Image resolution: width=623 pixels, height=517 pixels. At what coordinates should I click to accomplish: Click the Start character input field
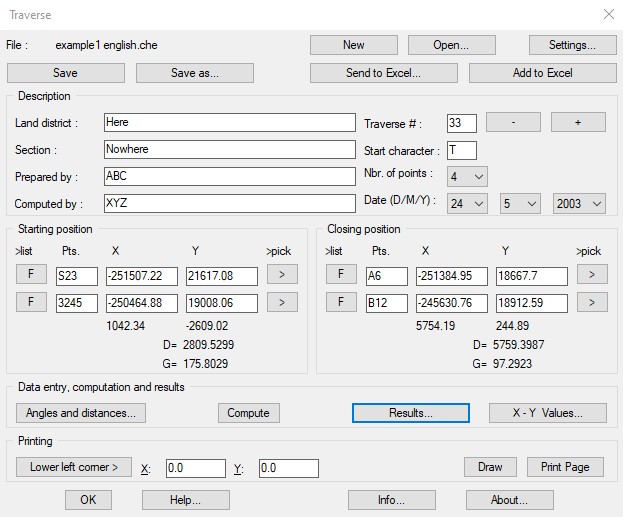[461, 151]
